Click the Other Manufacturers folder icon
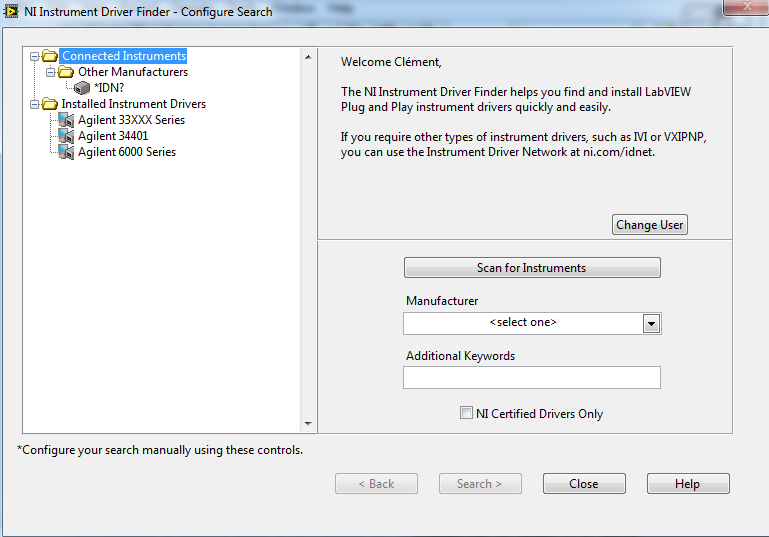Screen dimensions: 769x537 point(66,72)
